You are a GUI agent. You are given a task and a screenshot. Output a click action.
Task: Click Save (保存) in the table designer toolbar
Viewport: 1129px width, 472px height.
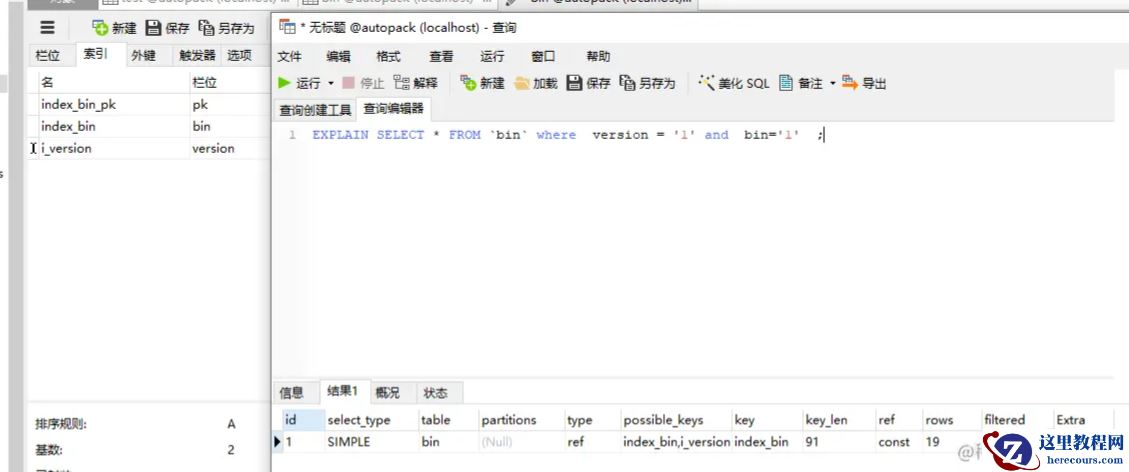tap(167, 28)
